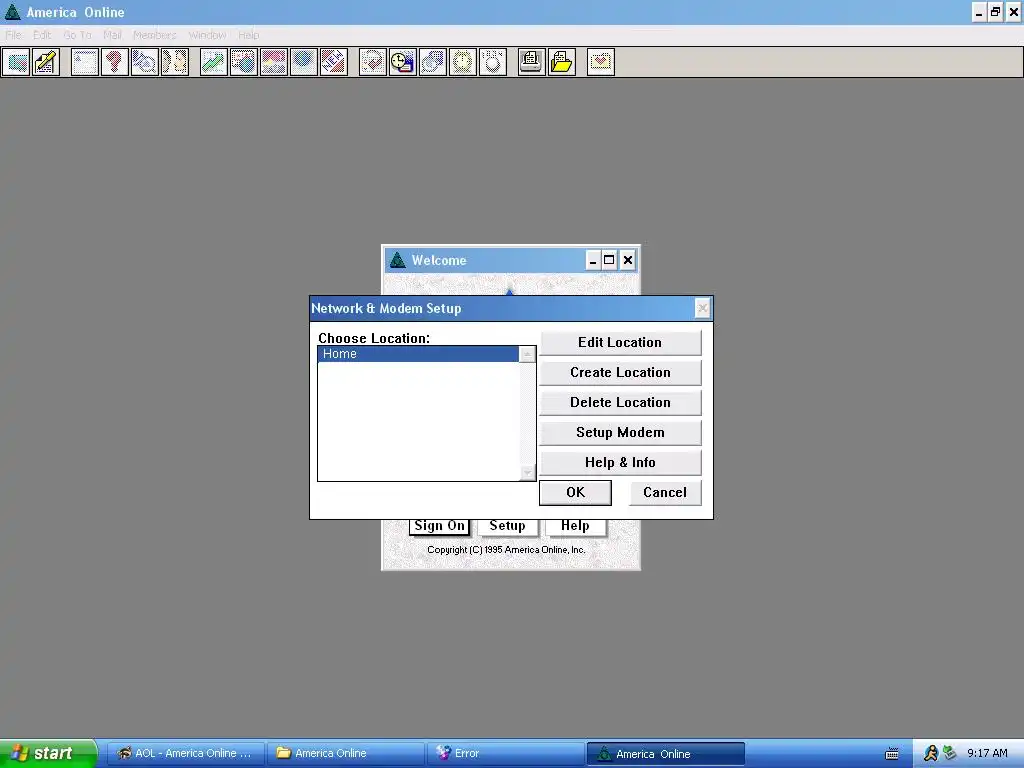Click the keyboard icon in the taskbar
The width and height of the screenshot is (1024, 768).
891,754
